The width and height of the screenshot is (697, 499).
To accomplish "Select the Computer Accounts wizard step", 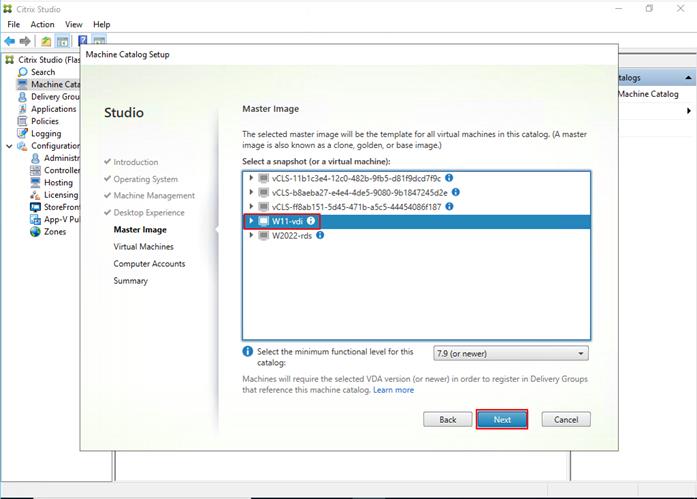I will pos(149,263).
